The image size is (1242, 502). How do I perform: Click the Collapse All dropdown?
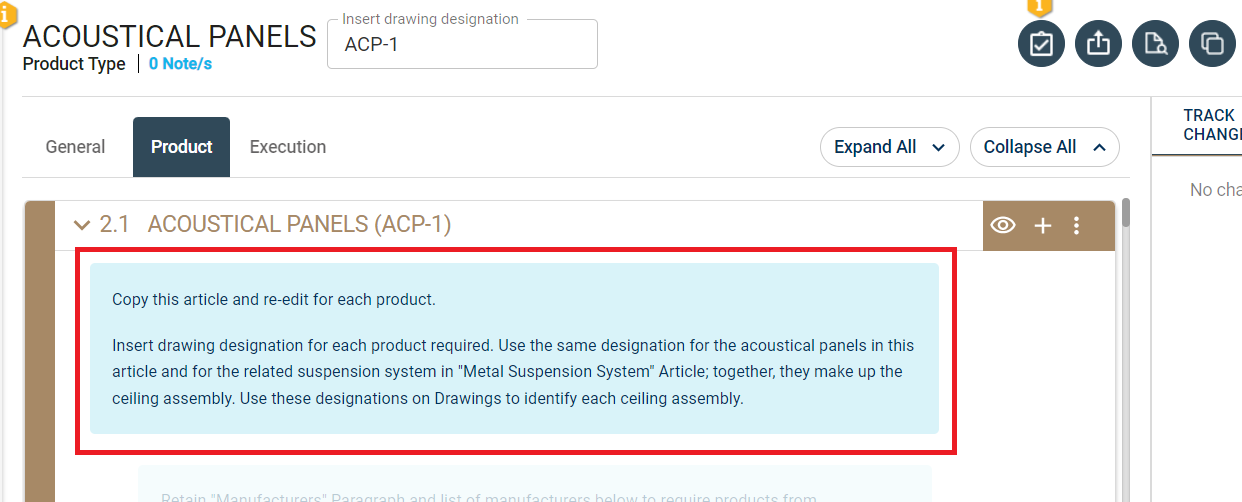pos(1044,147)
